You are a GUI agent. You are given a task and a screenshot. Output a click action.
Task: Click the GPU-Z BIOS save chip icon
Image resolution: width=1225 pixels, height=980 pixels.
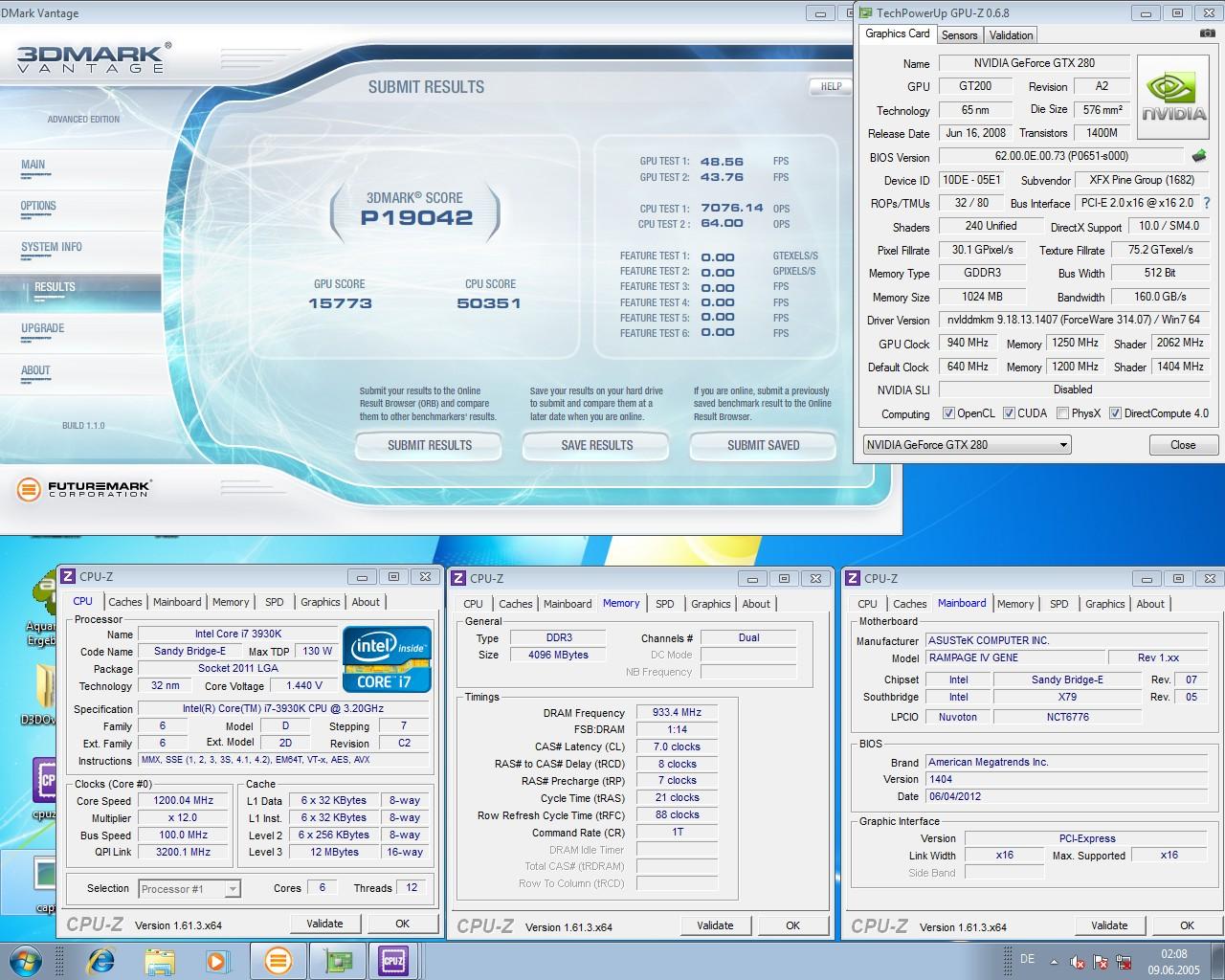click(x=1199, y=155)
